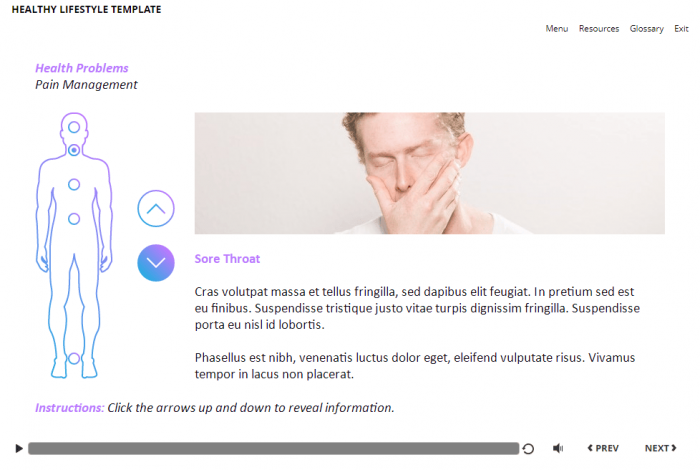Select the throat point on body diagram
The image size is (700, 470).
click(x=74, y=150)
